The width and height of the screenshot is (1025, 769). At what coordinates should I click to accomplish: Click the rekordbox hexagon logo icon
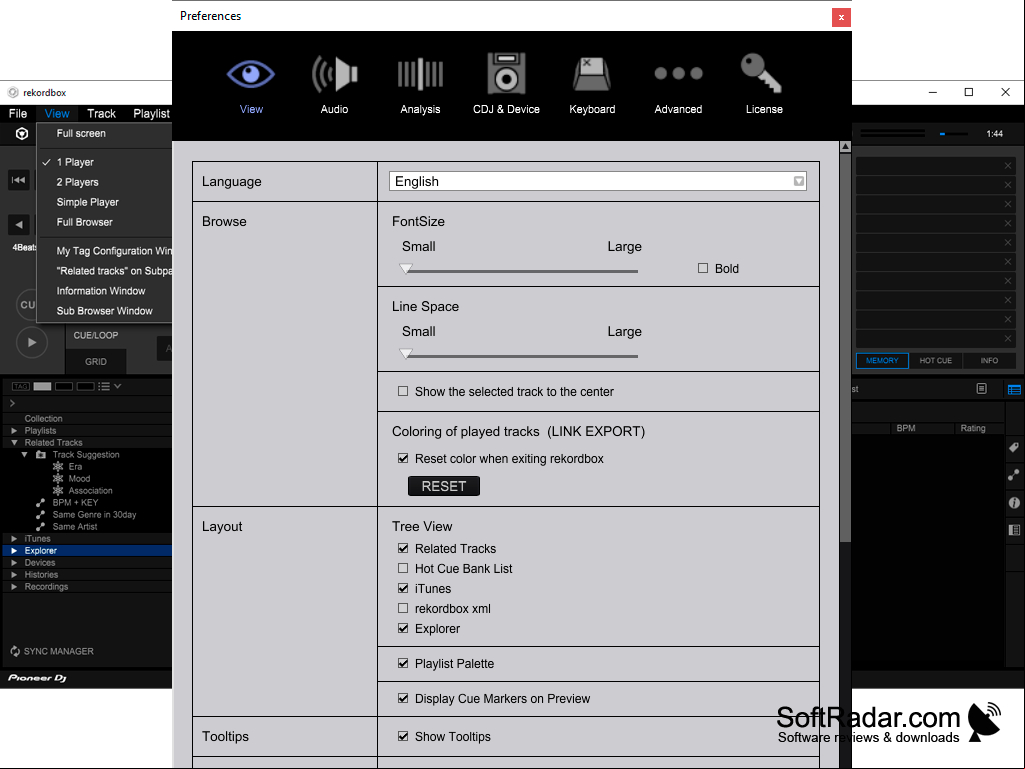click(x=22, y=134)
